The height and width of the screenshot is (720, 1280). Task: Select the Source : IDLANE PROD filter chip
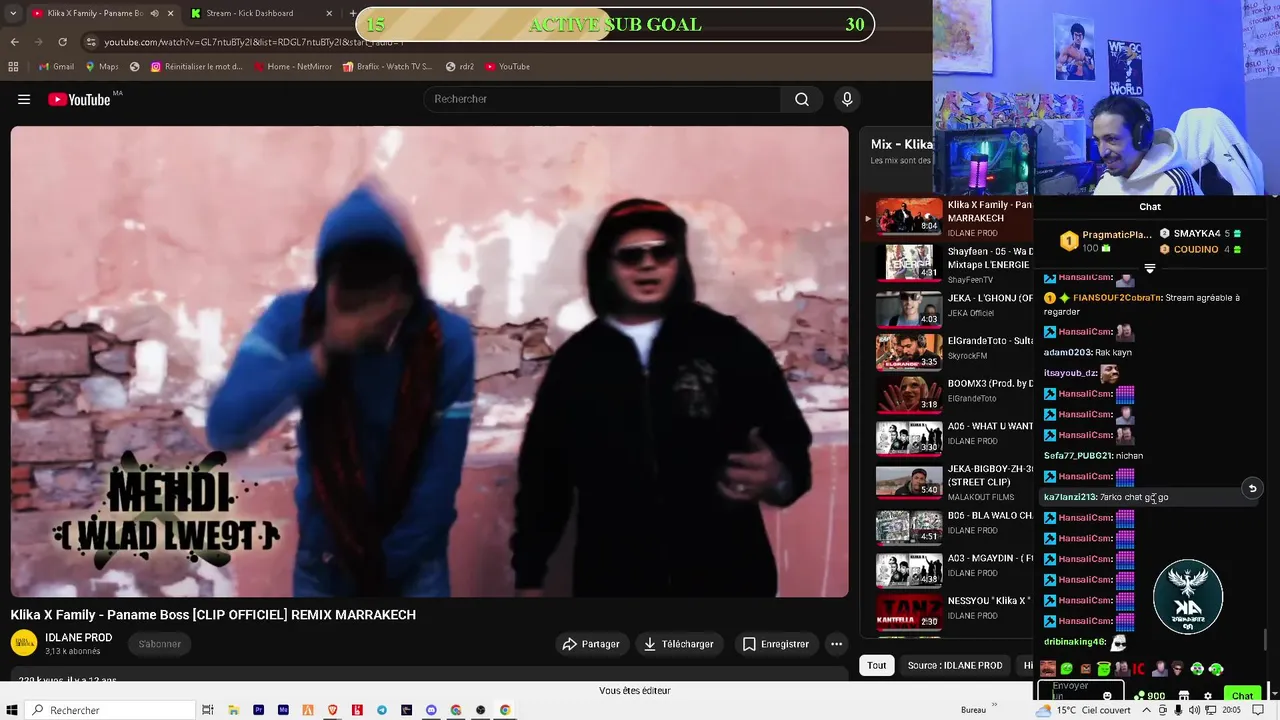click(x=955, y=665)
